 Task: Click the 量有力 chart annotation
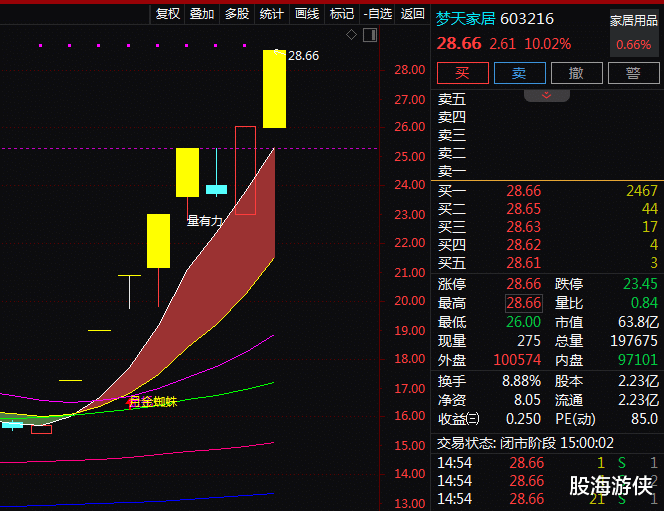coord(205,221)
